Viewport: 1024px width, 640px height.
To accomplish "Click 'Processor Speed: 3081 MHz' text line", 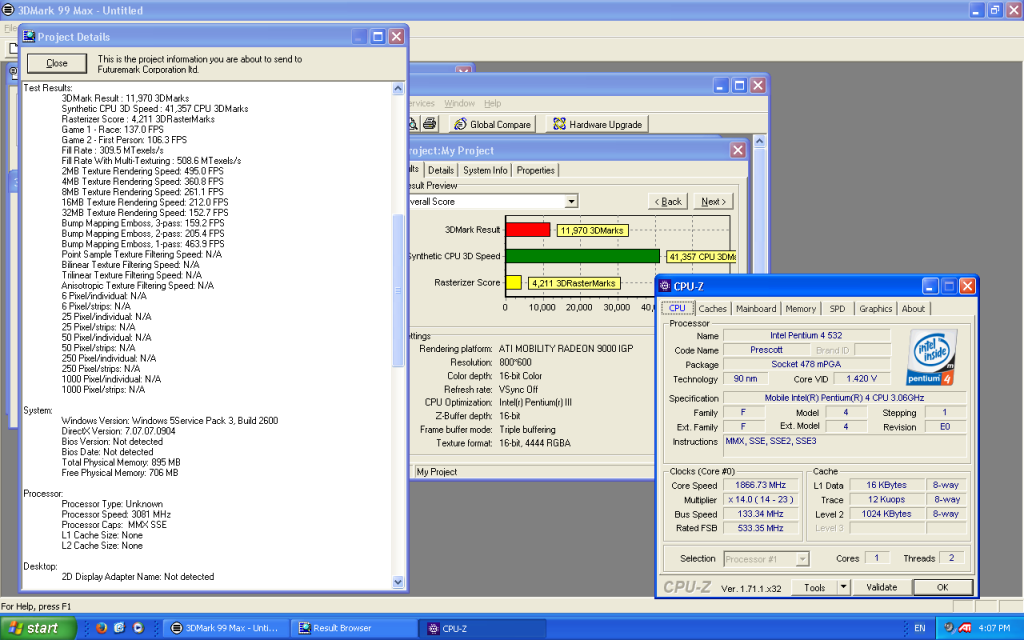I will pyautogui.click(x=116, y=514).
